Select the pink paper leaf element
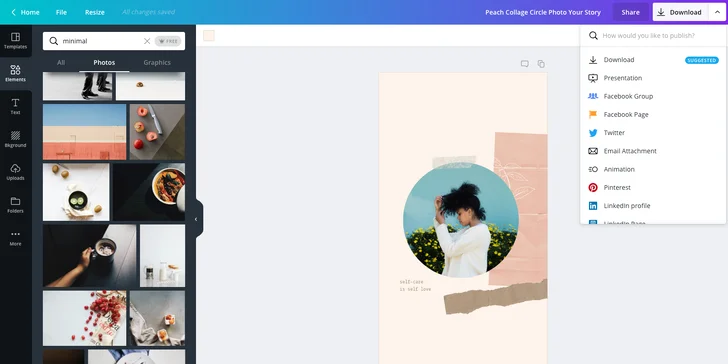The width and height of the screenshot is (728, 364). (519, 209)
